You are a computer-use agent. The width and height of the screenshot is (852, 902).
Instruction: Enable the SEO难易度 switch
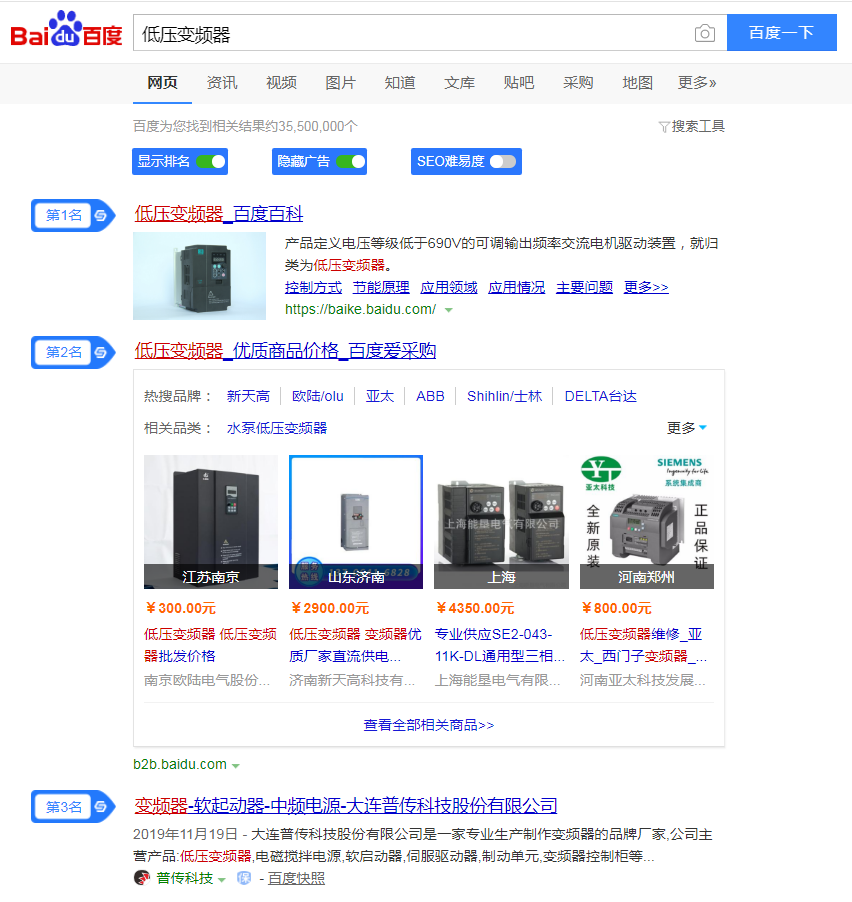pyautogui.click(x=503, y=162)
